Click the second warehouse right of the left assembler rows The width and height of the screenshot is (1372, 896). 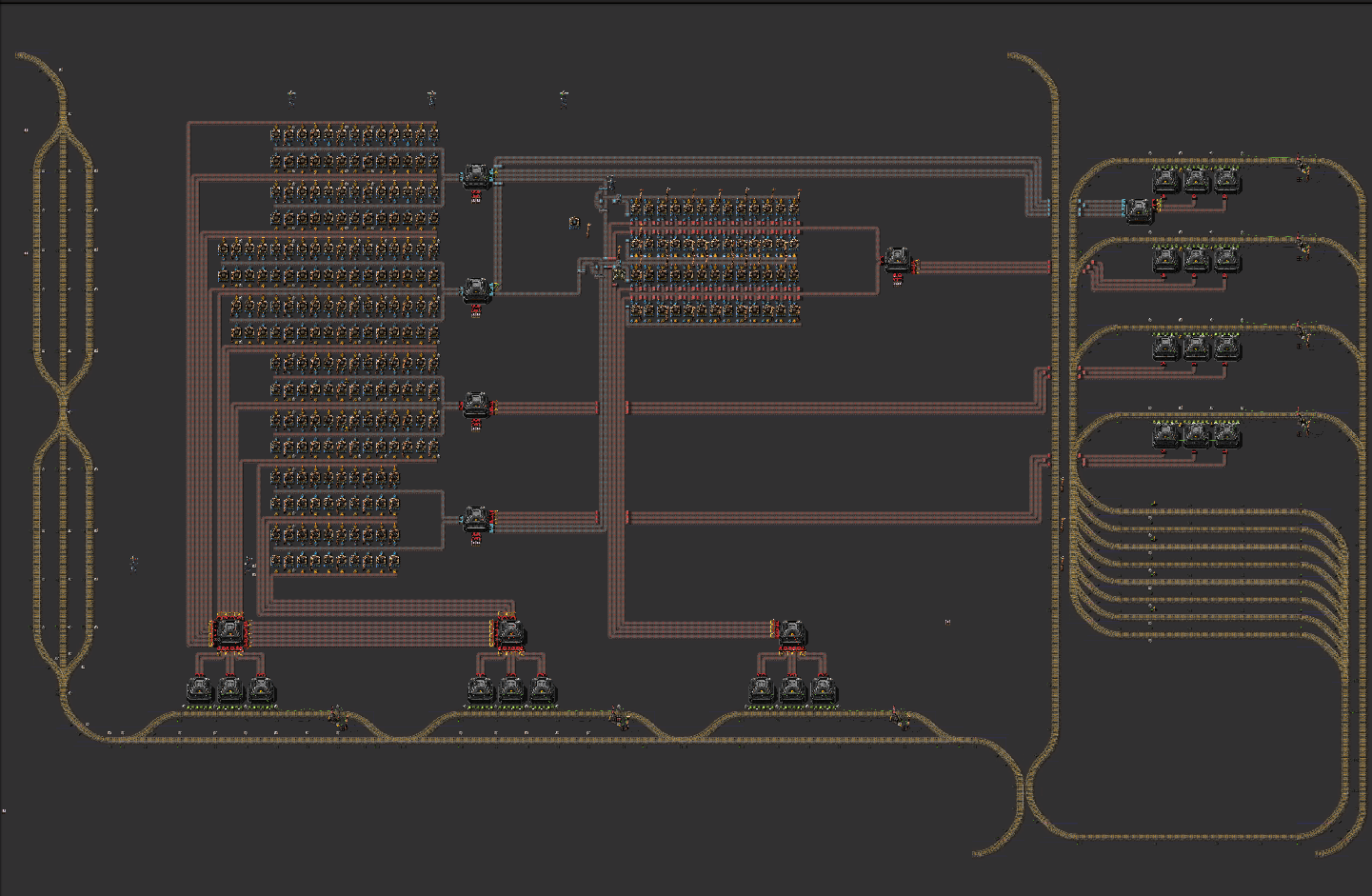(476, 290)
